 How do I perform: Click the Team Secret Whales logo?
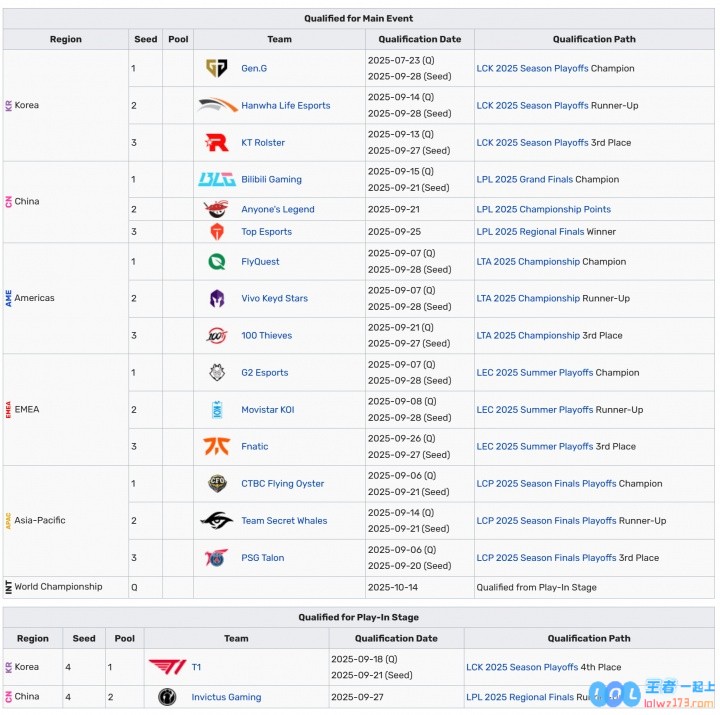coord(216,521)
